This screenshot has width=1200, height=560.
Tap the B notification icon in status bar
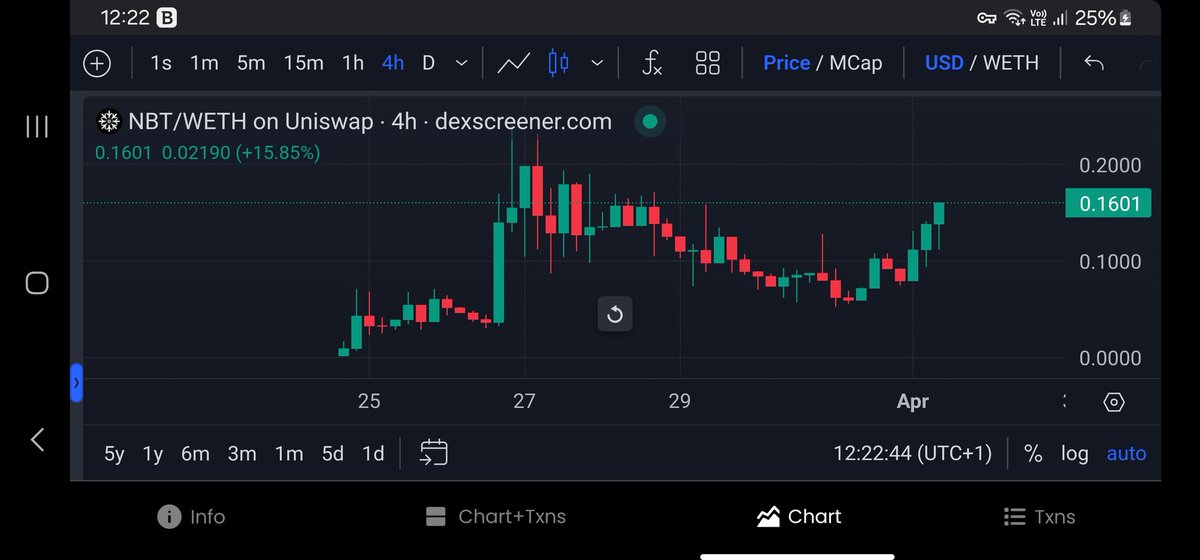167,18
